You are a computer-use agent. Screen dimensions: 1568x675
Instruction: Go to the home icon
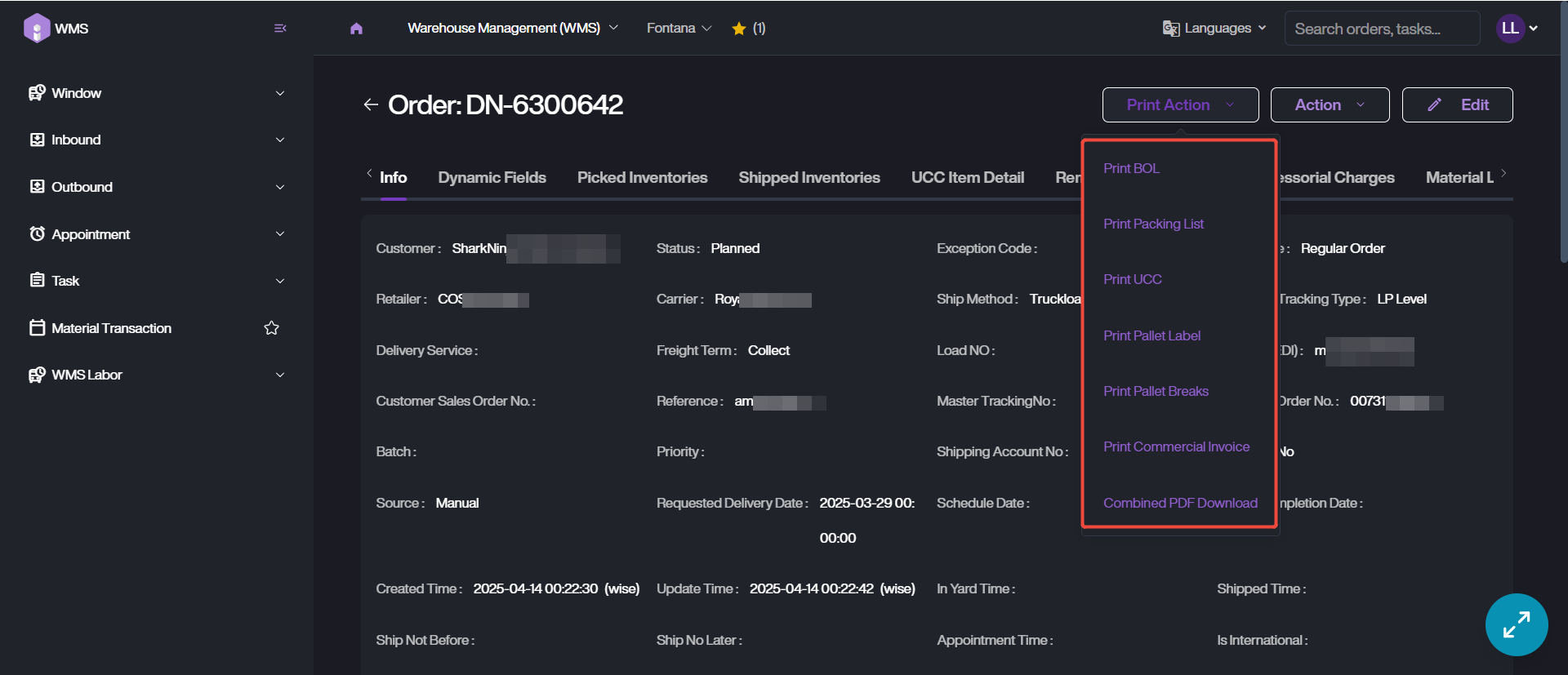point(356,29)
